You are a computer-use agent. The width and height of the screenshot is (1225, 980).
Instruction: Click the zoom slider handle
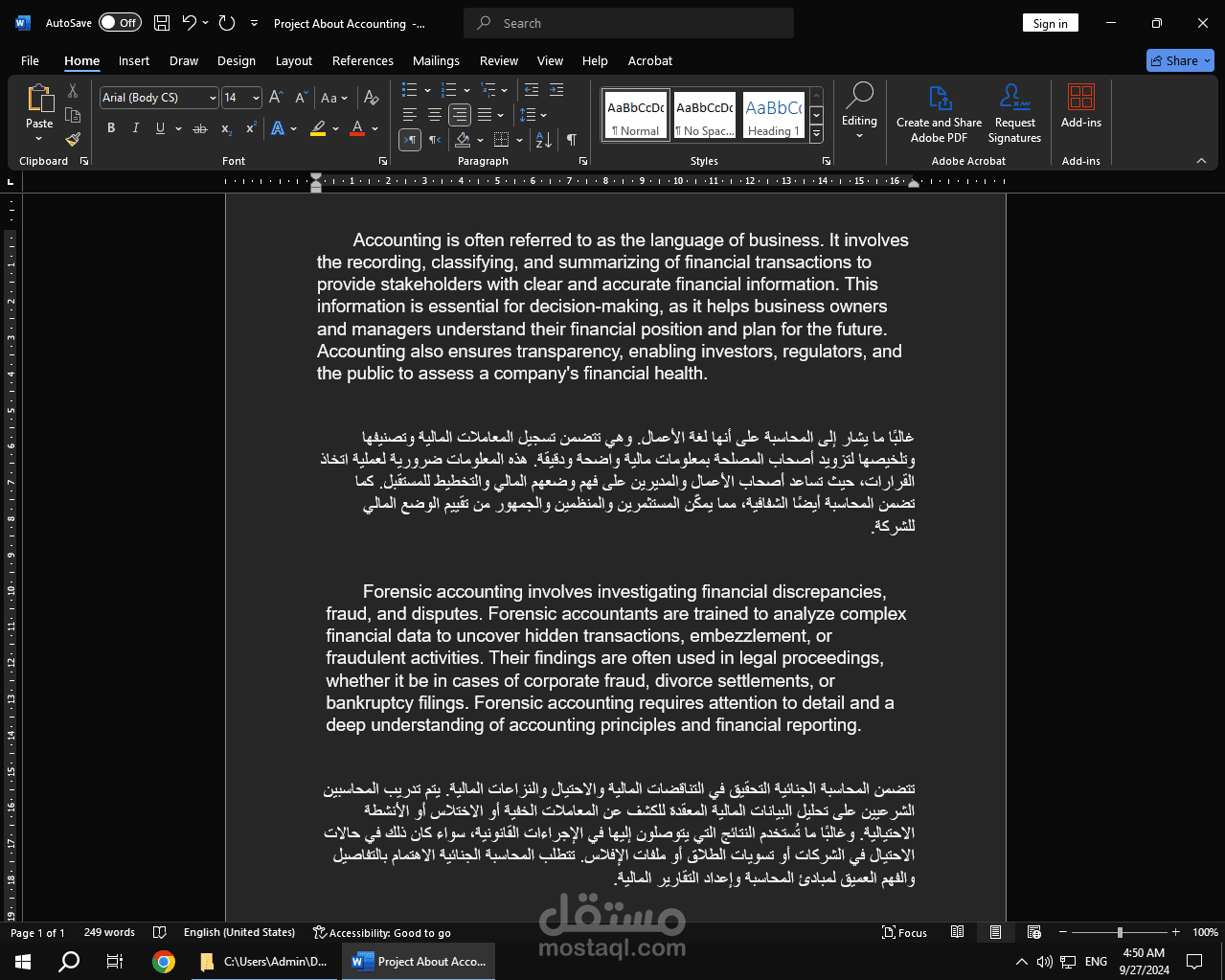(1120, 932)
